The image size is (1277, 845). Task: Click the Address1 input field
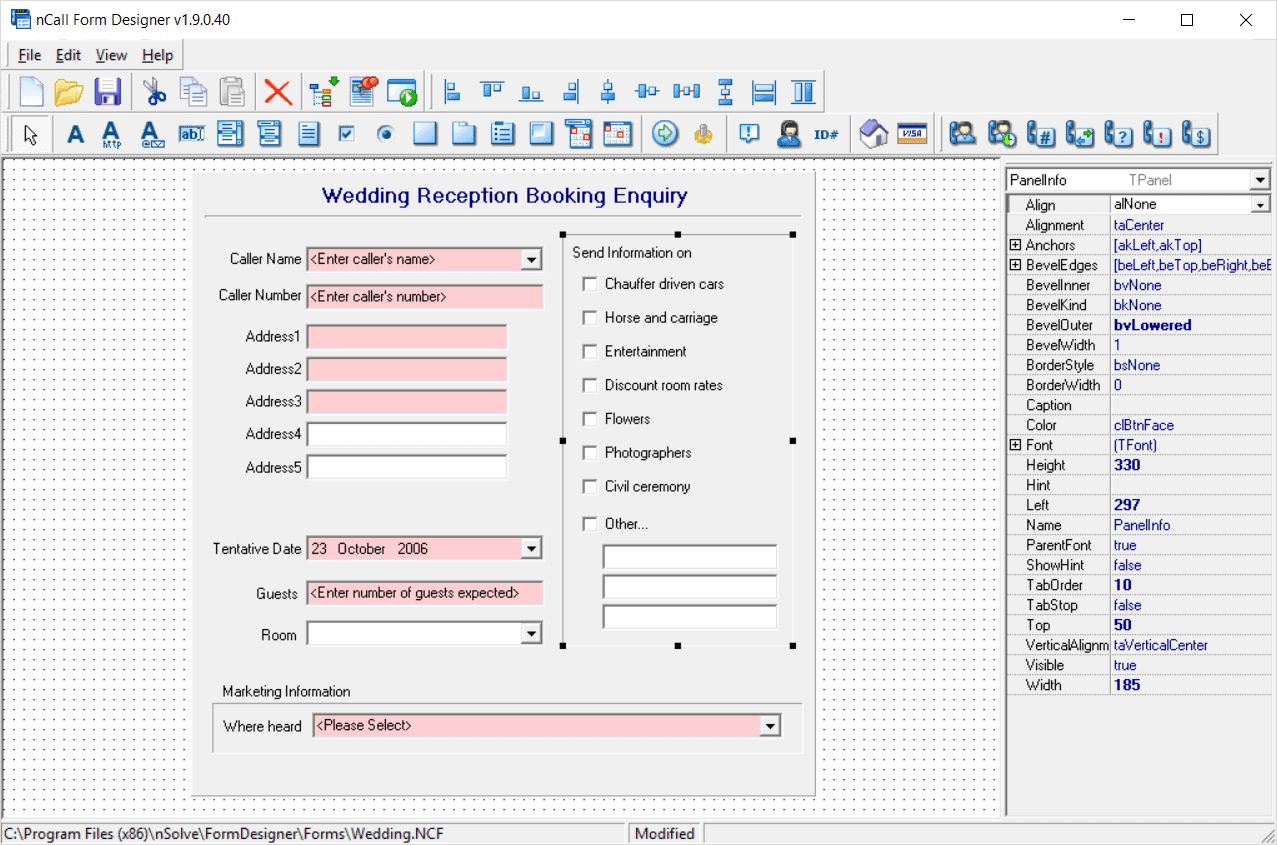pyautogui.click(x=407, y=337)
